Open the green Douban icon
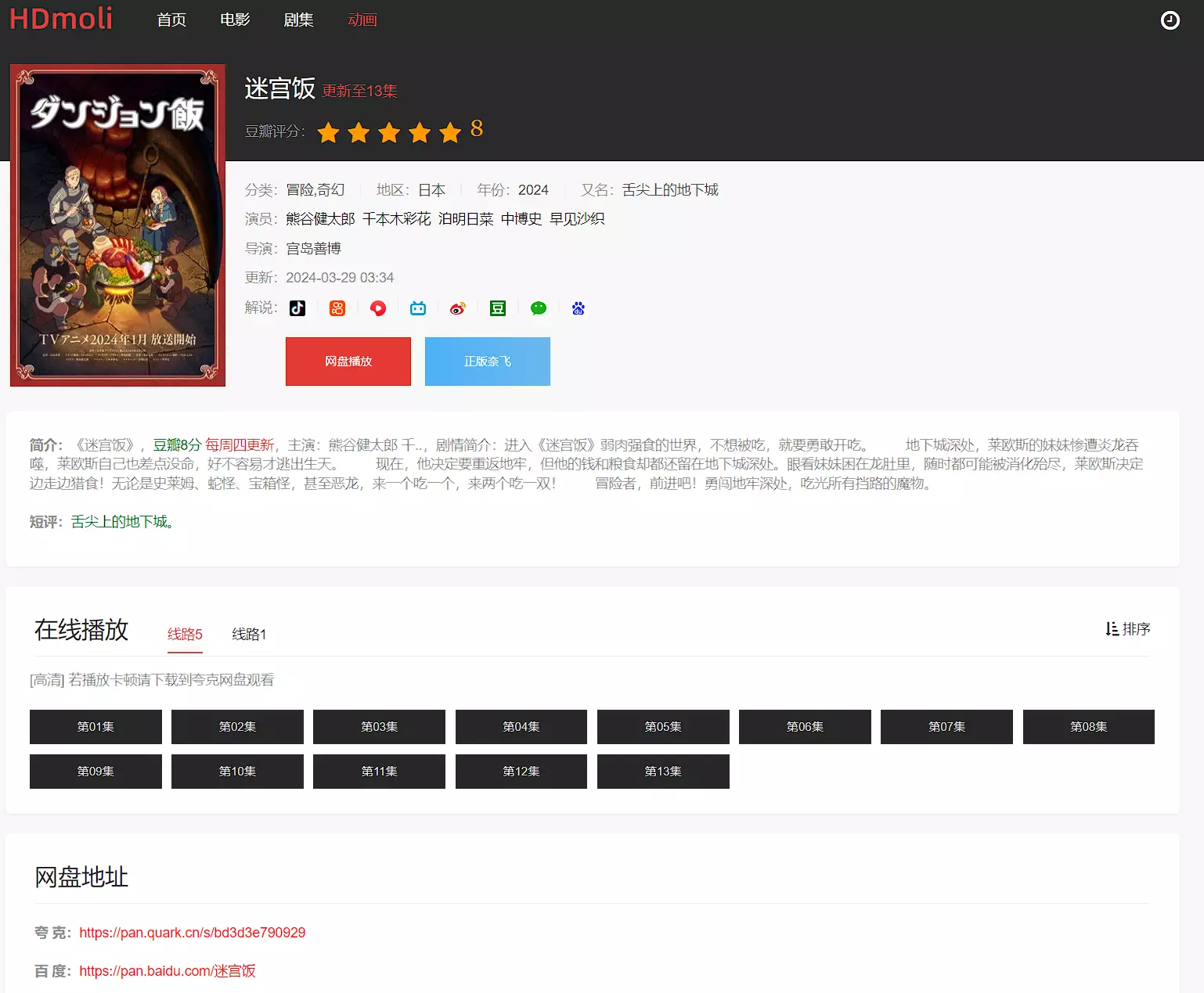Image resolution: width=1204 pixels, height=993 pixels. tap(498, 308)
